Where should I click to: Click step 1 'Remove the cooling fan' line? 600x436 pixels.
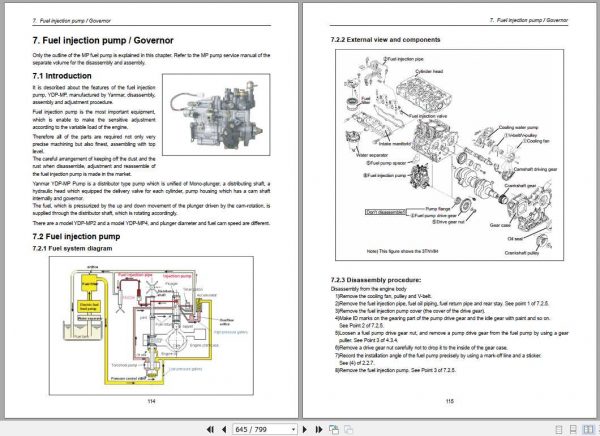pyautogui.click(x=384, y=296)
